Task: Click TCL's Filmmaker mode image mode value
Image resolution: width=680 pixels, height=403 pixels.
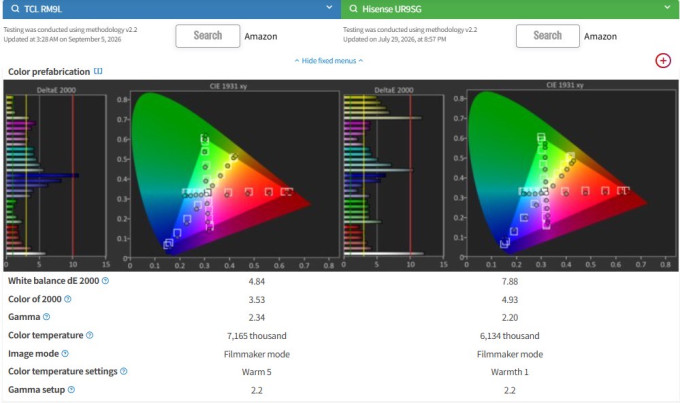Action: tap(257, 354)
